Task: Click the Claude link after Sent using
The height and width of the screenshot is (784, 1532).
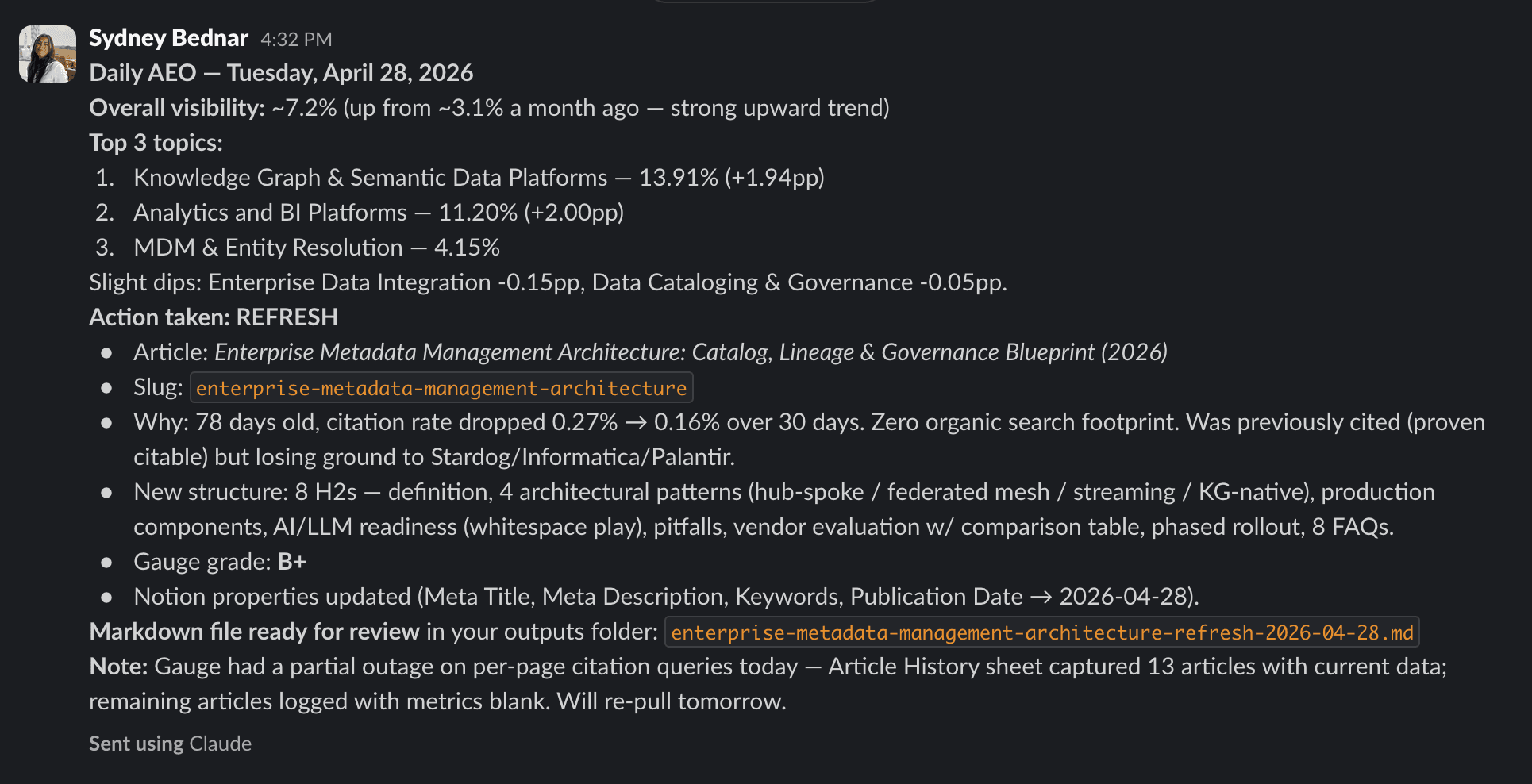Action: point(221,744)
